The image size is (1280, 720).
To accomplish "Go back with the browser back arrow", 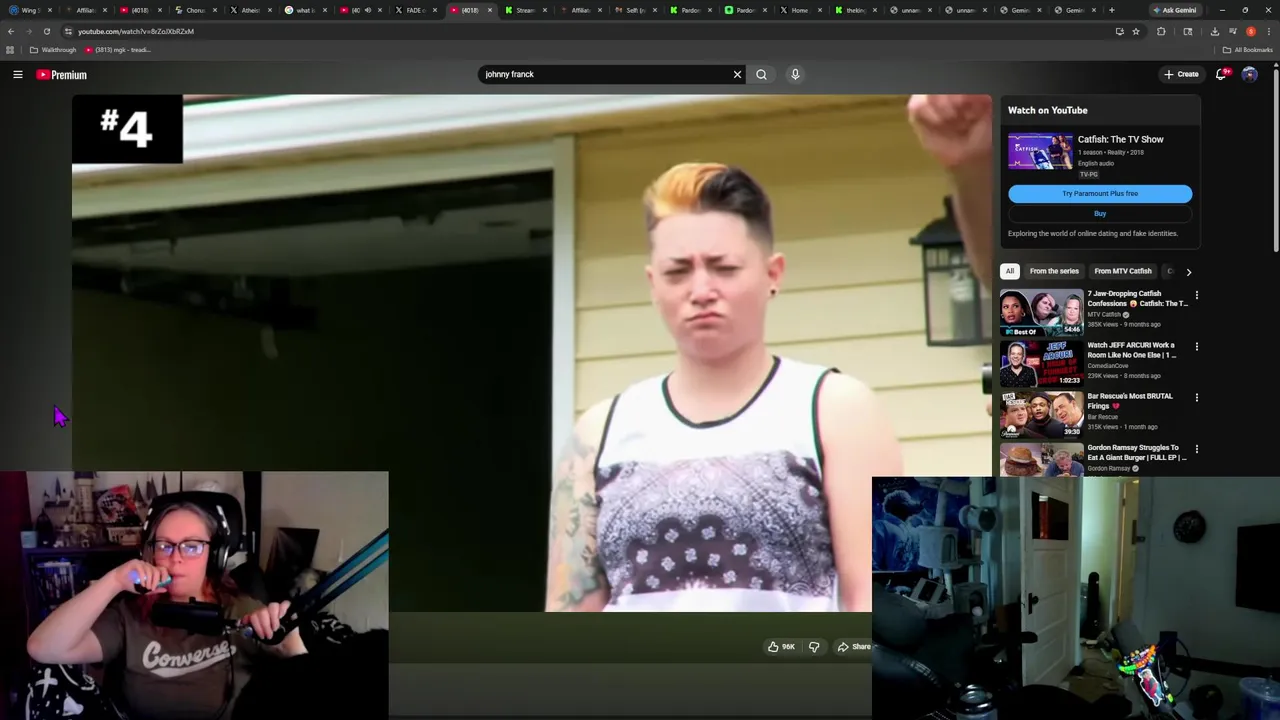I will click(x=11, y=31).
